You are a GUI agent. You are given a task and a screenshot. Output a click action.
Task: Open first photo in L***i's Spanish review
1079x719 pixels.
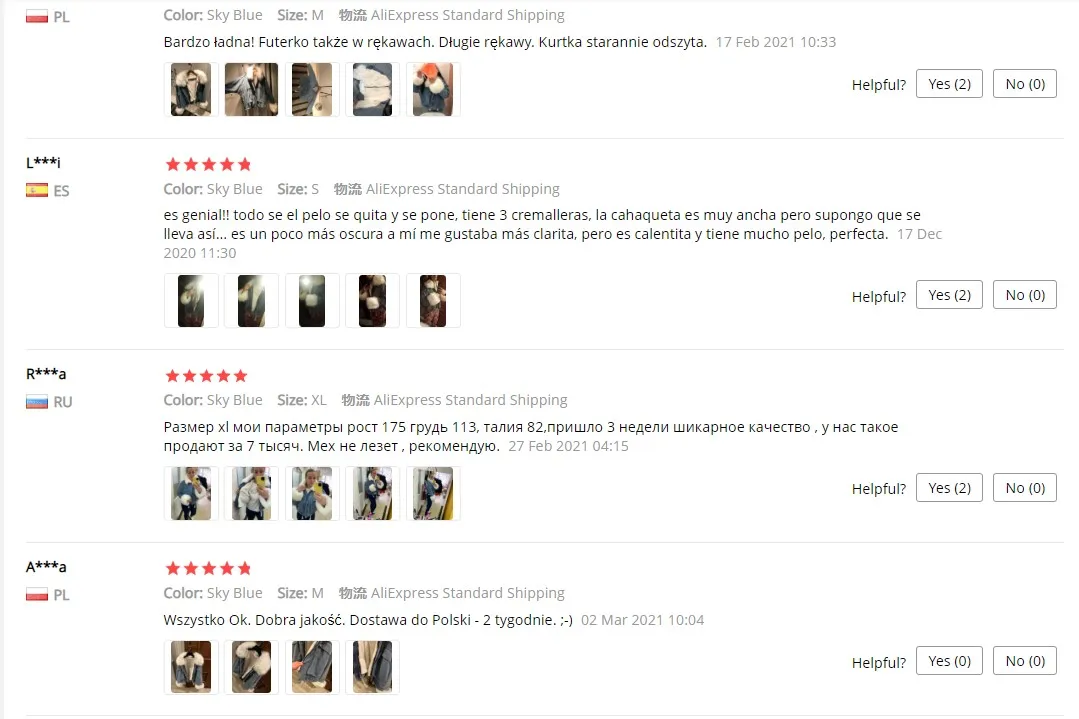191,301
